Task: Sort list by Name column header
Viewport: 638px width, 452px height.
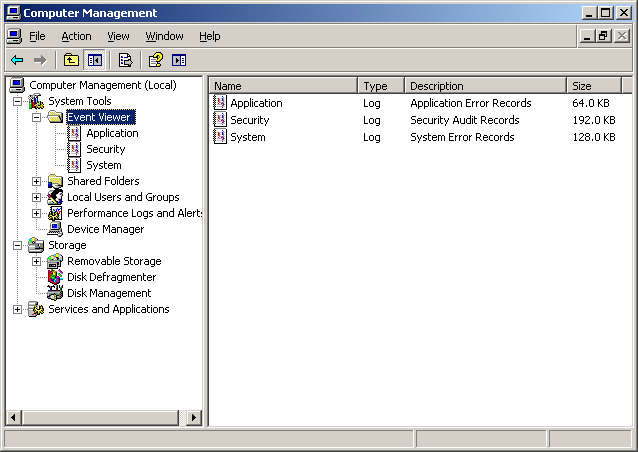Action: pyautogui.click(x=282, y=86)
